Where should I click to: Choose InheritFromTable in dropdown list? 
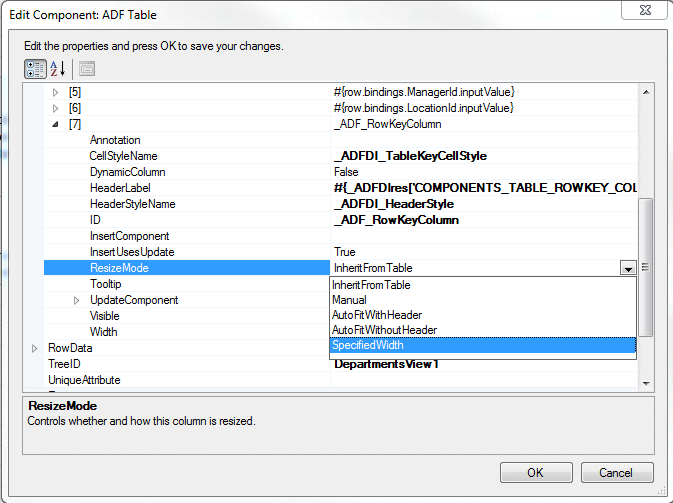pyautogui.click(x=483, y=285)
